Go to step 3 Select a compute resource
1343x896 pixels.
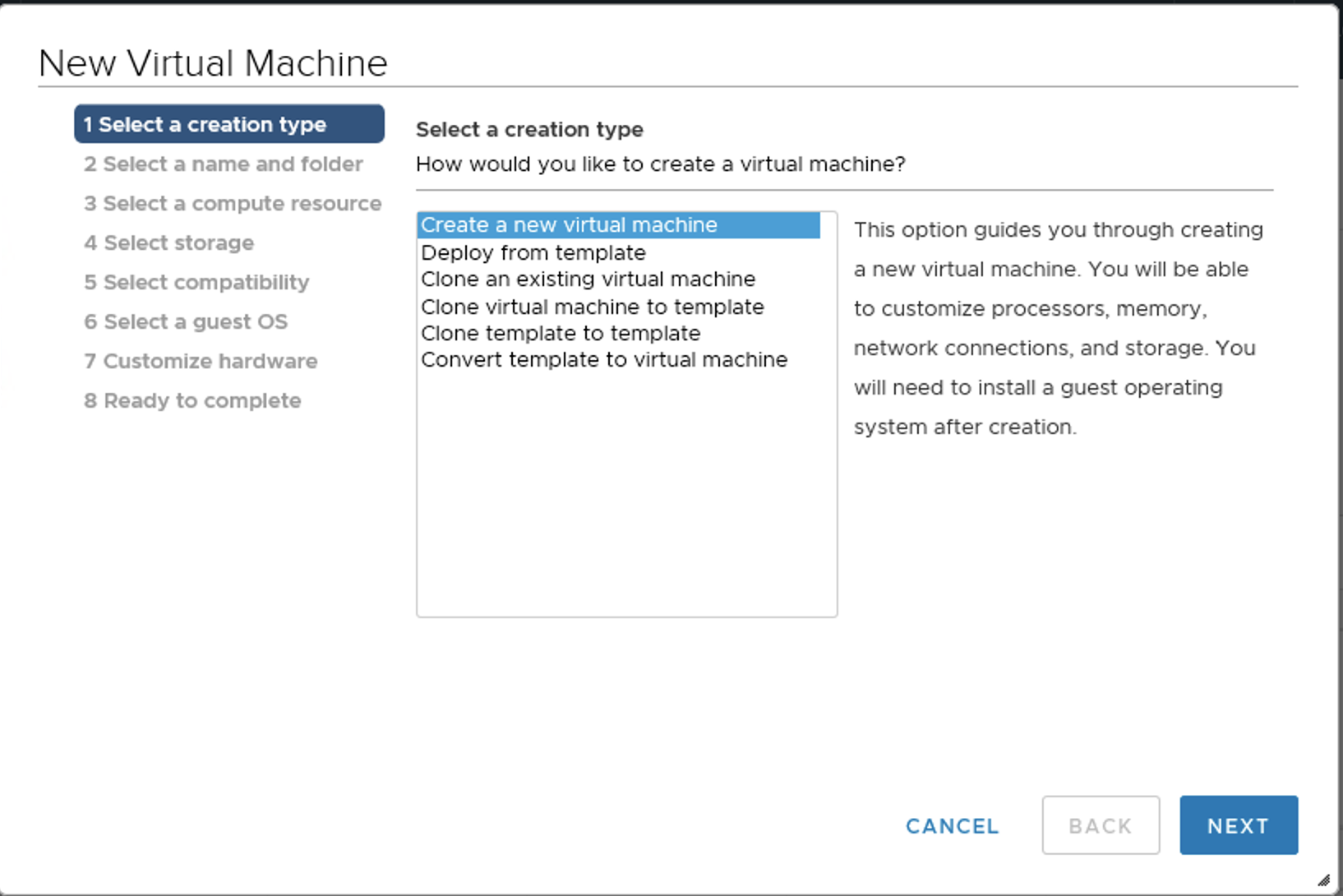point(233,203)
